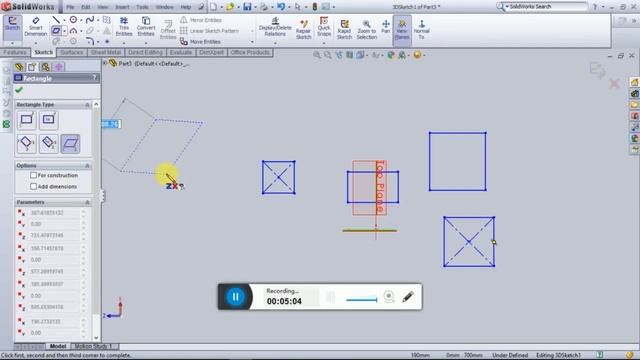Select the Arc sketch tool
This screenshot has width=640, height=360.
point(73,31)
